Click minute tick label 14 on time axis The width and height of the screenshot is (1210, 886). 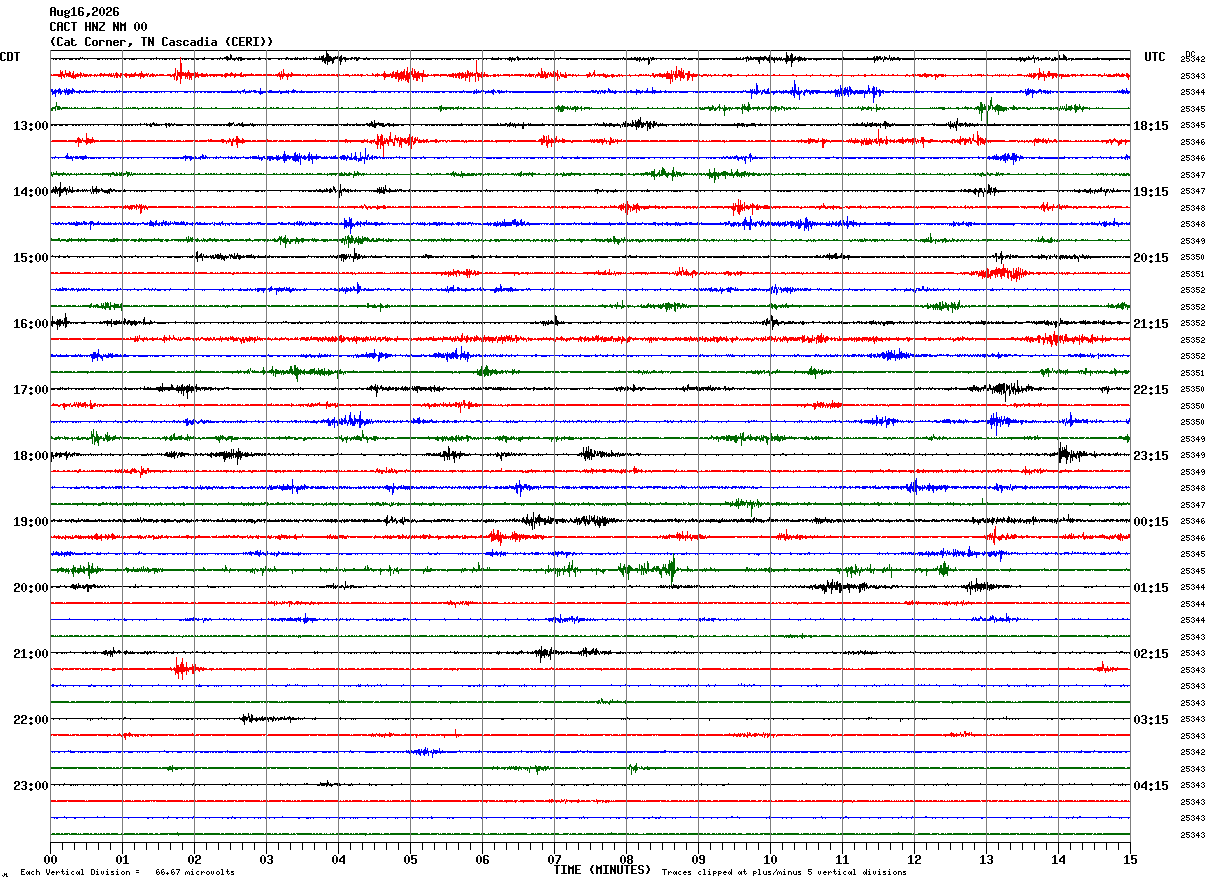click(x=1058, y=859)
